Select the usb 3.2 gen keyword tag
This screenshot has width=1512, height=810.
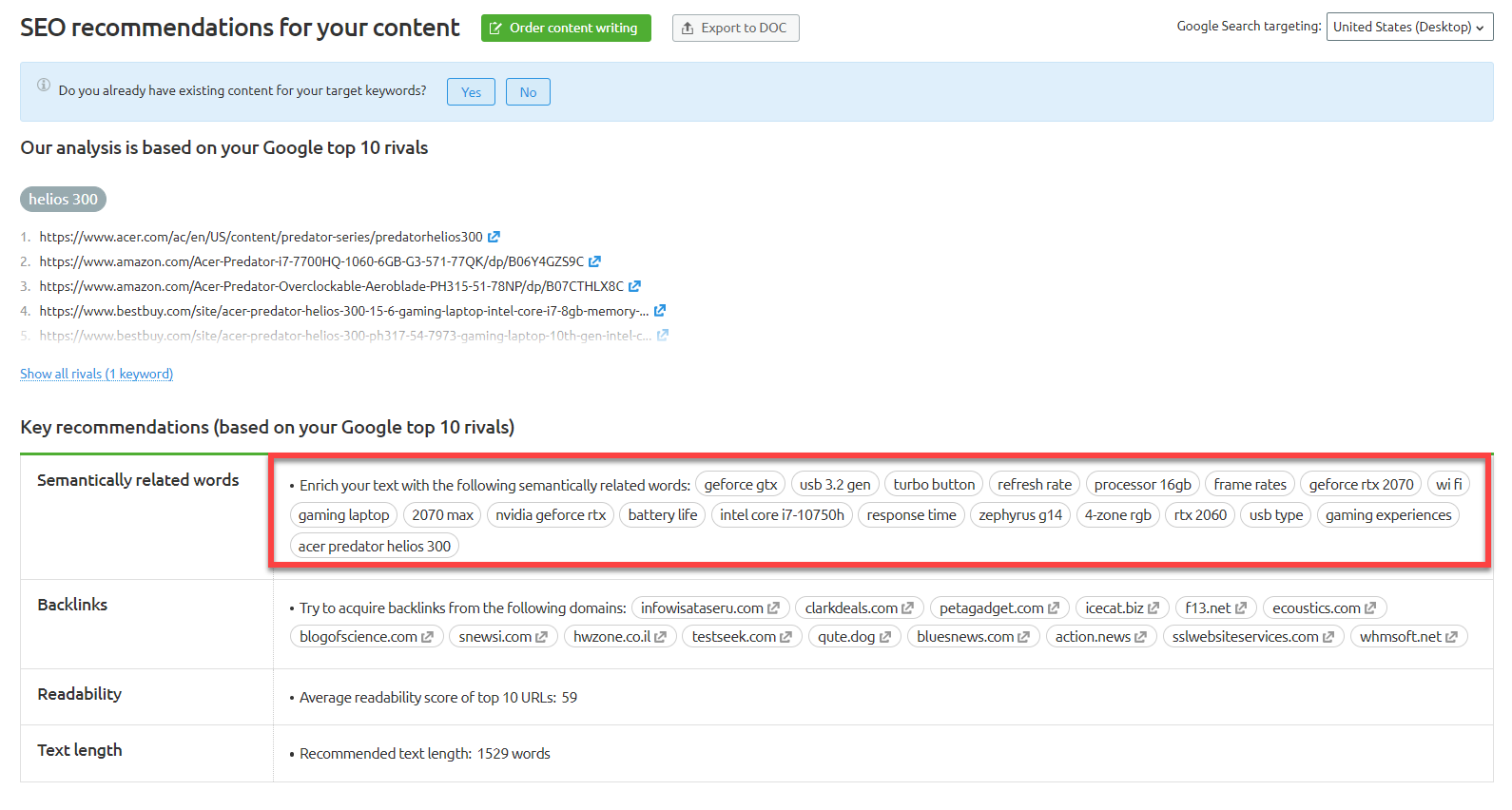(835, 485)
